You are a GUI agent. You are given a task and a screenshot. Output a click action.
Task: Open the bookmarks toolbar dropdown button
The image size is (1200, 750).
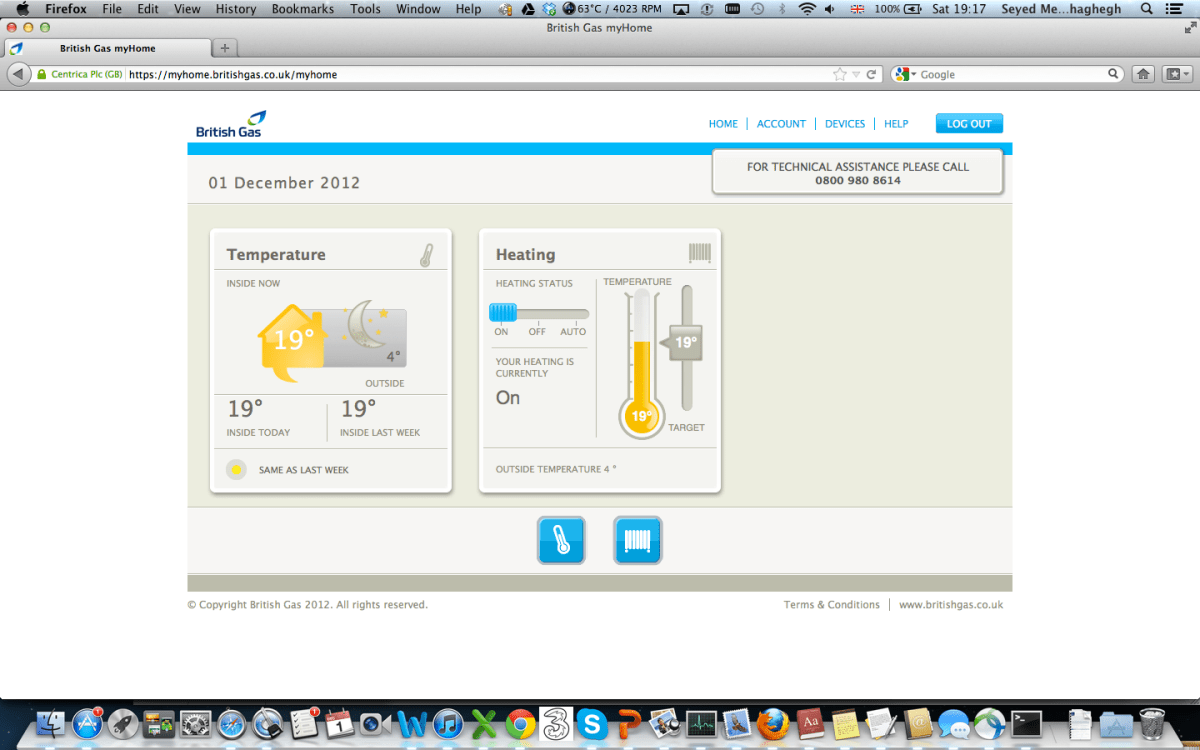click(x=1177, y=74)
